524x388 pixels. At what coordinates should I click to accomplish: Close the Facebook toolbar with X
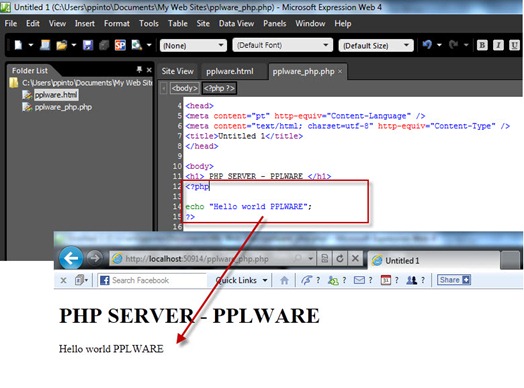pos(63,280)
